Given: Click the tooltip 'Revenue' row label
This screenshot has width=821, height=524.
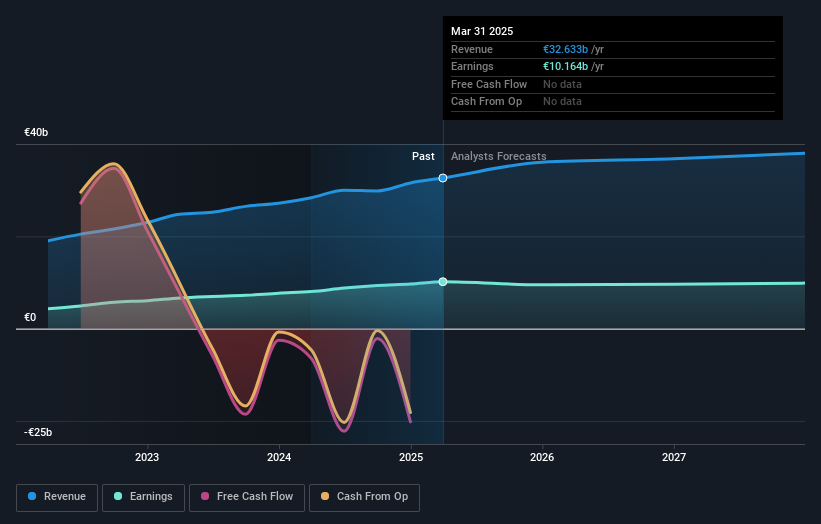Looking at the screenshot, I should 472,49.
